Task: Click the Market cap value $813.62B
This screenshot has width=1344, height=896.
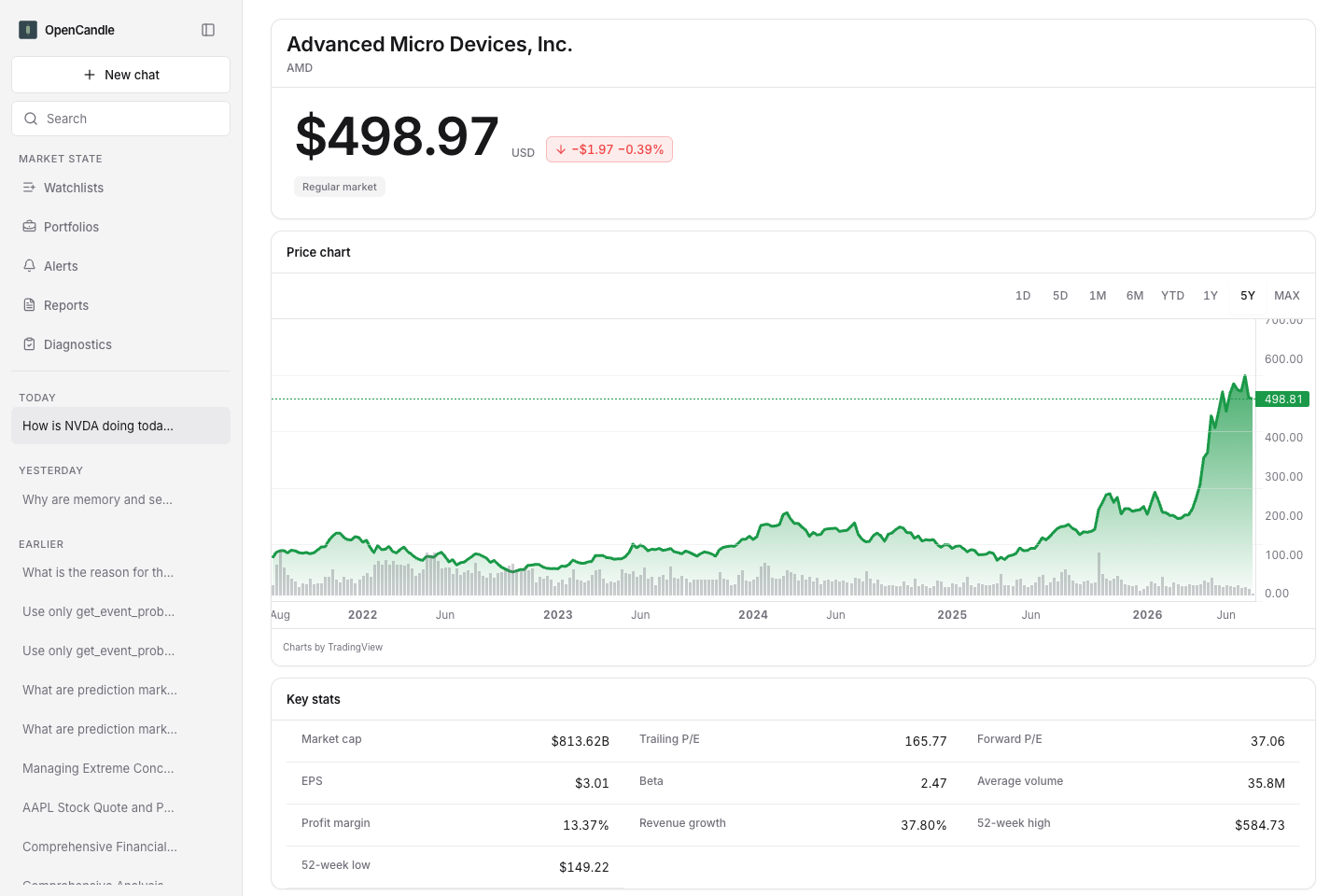Action: tap(580, 741)
